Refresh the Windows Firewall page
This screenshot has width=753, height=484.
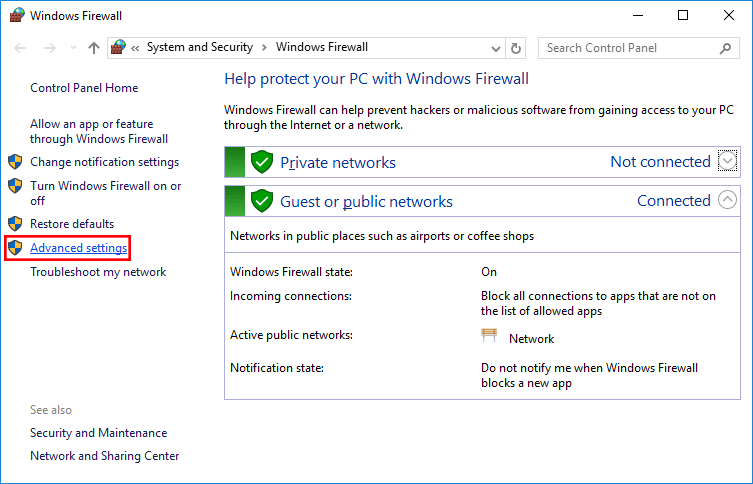[x=516, y=48]
